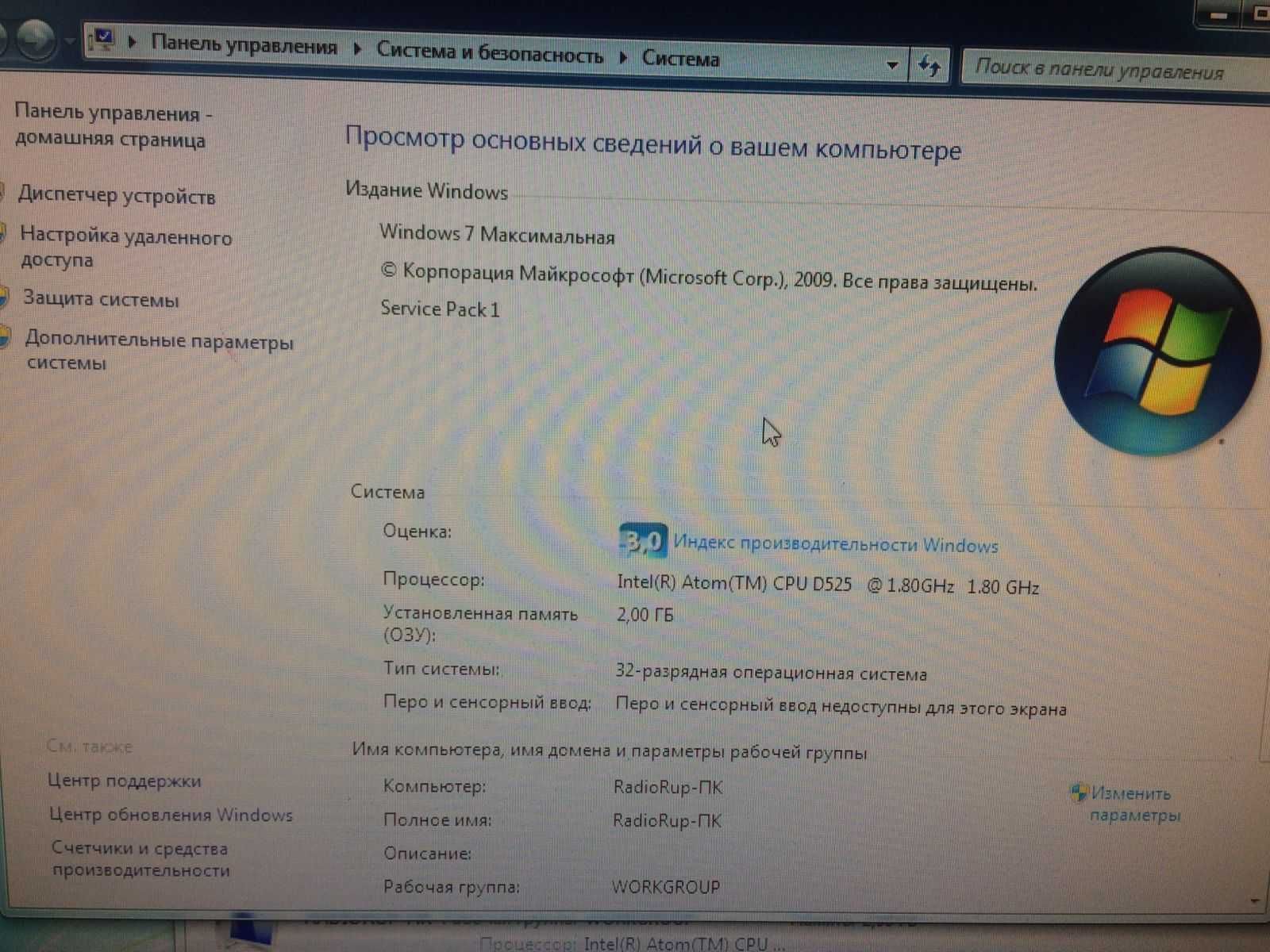Open Центр обновления Windows link
The width and height of the screenshot is (1270, 952).
171,815
